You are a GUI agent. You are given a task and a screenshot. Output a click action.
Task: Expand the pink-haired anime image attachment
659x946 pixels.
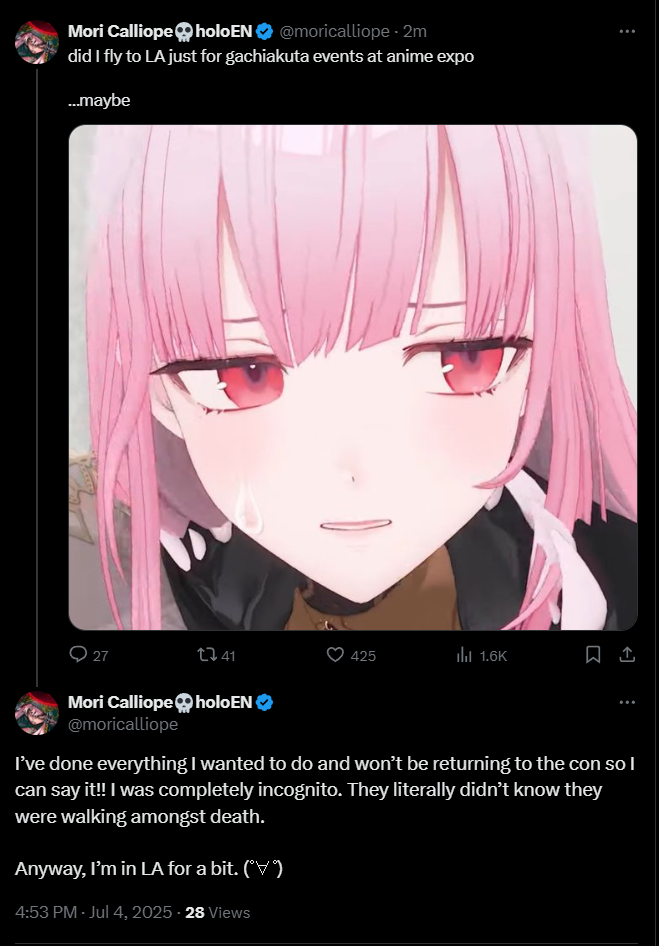[353, 378]
